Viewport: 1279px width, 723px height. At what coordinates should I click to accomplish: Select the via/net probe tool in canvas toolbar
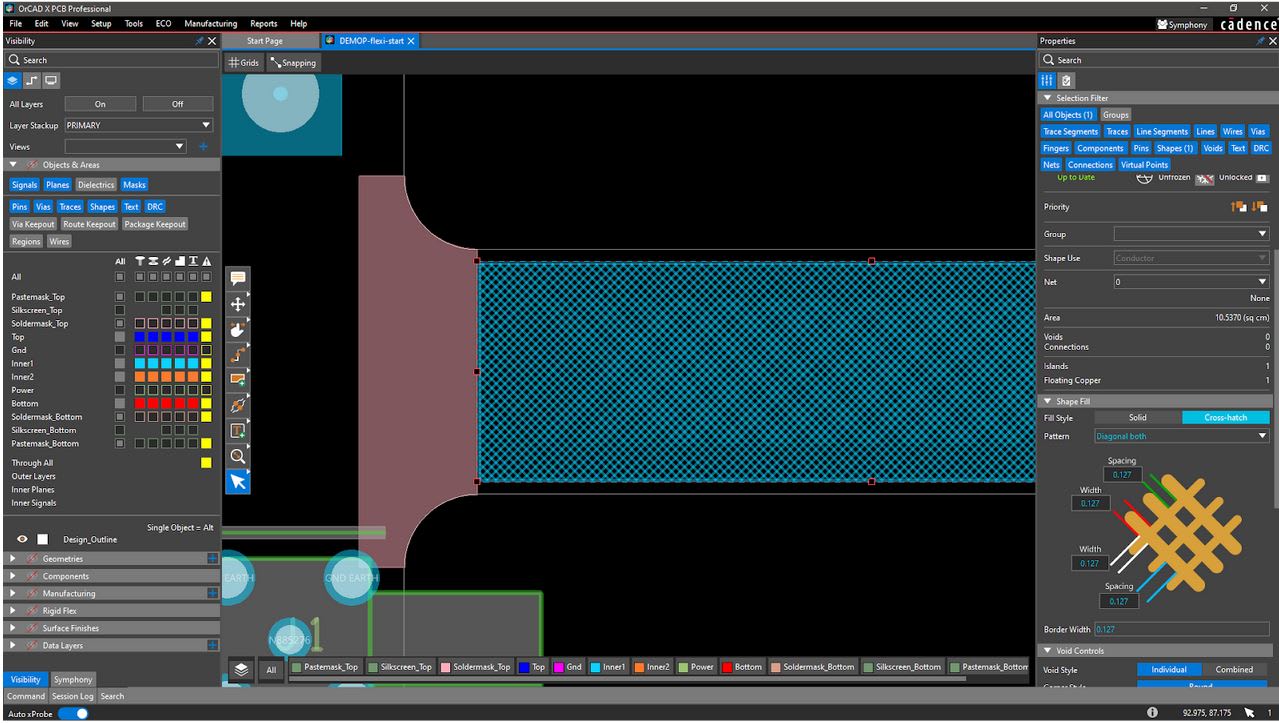pyautogui.click(x=238, y=405)
